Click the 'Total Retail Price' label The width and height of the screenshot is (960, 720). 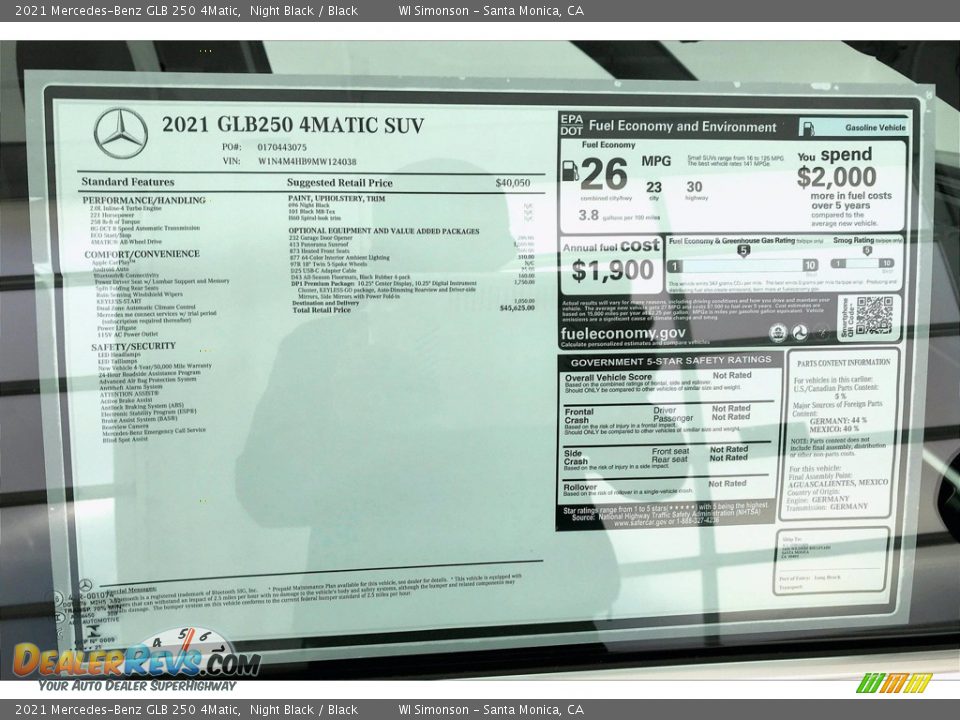(x=321, y=310)
